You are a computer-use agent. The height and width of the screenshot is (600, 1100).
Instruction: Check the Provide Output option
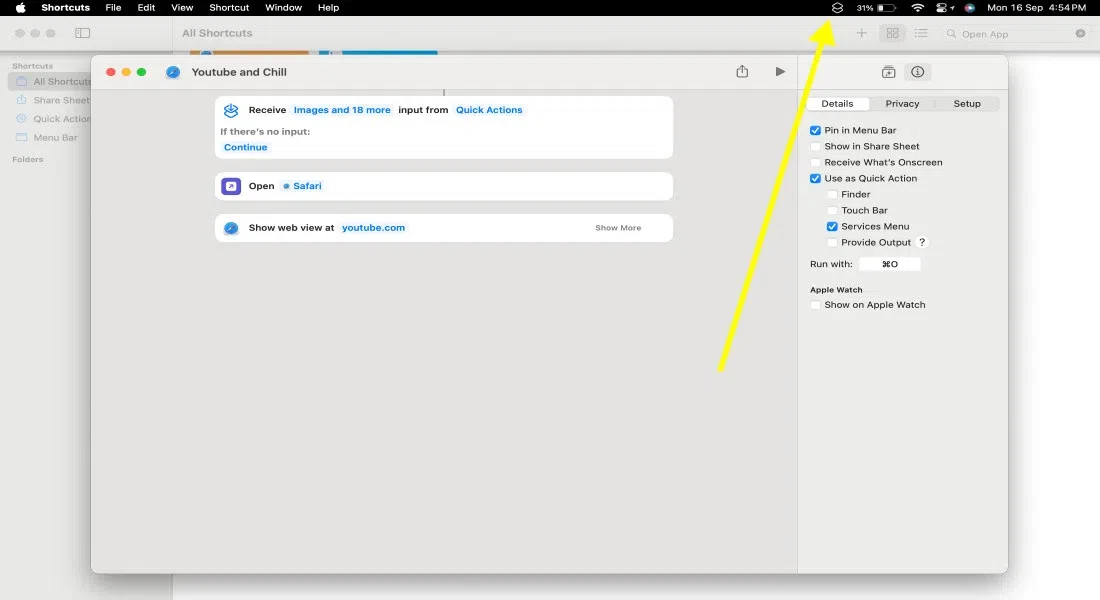(832, 243)
